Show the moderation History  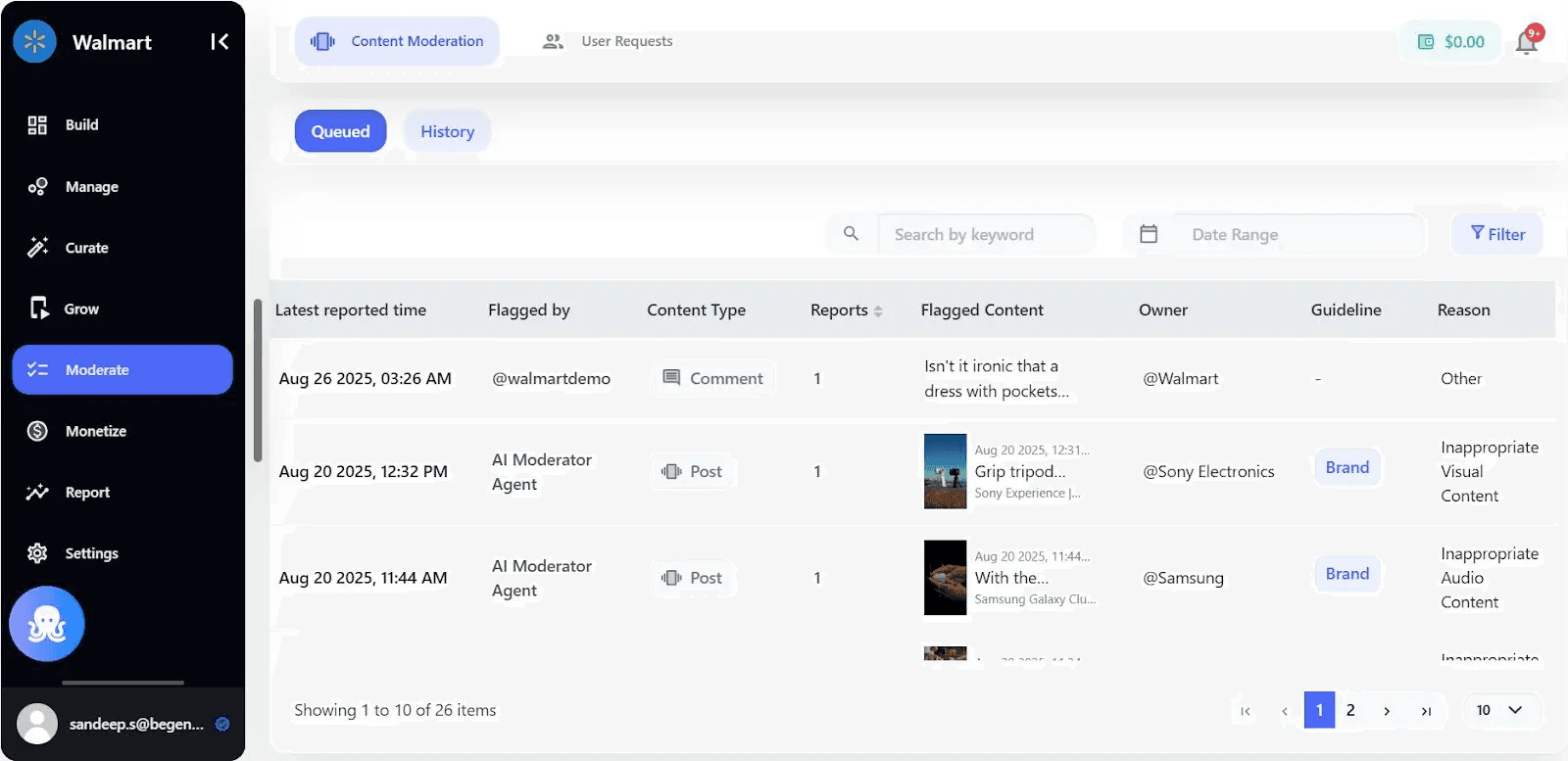447,131
